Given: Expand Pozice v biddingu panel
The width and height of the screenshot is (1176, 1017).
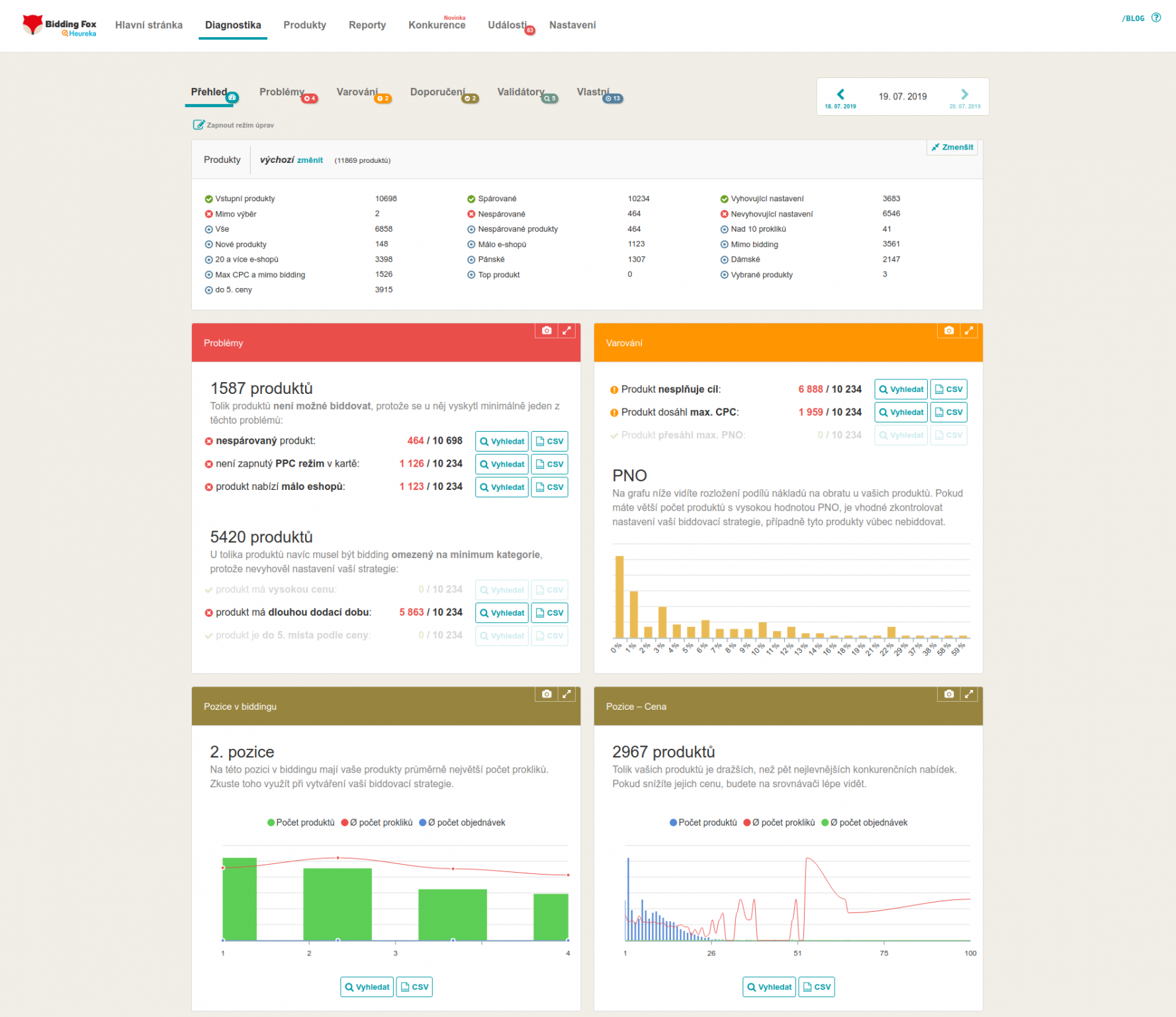Looking at the screenshot, I should pyautogui.click(x=566, y=694).
